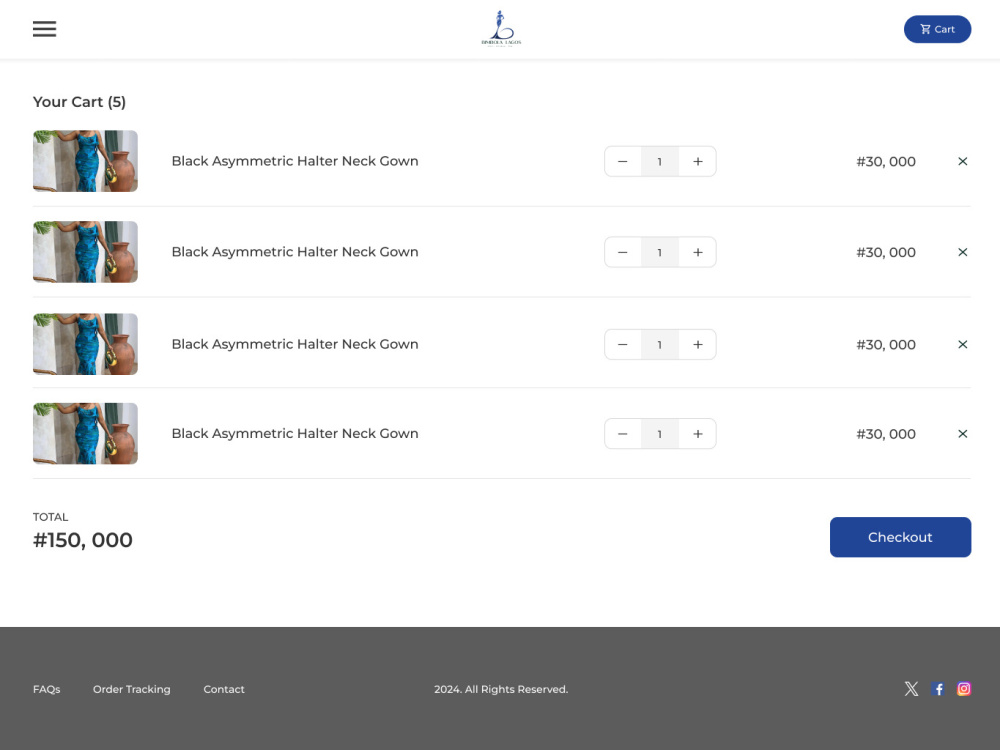
Task: Click the Bimbola Lagos logo in the header
Action: click(x=501, y=28)
